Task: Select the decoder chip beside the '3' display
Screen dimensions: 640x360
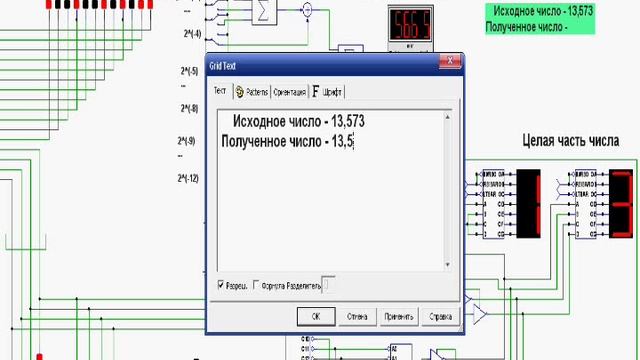Action: click(x=586, y=204)
